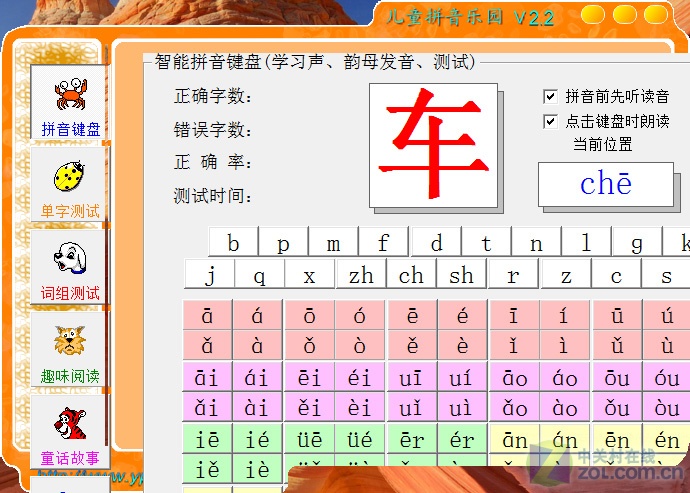Tap the t initial key
The height and width of the screenshot is (493, 690).
coord(486,242)
